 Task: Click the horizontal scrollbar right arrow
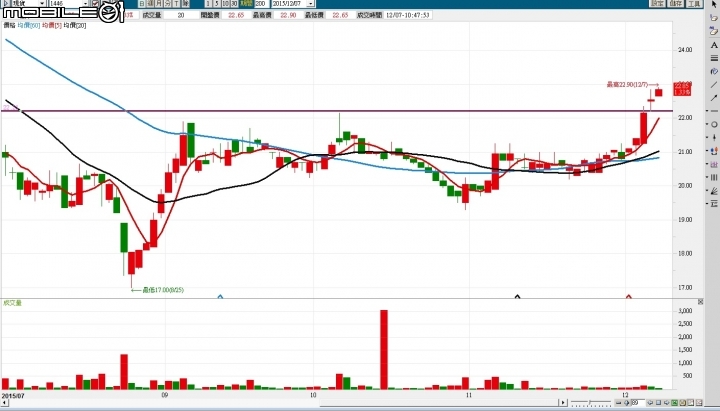click(x=563, y=403)
